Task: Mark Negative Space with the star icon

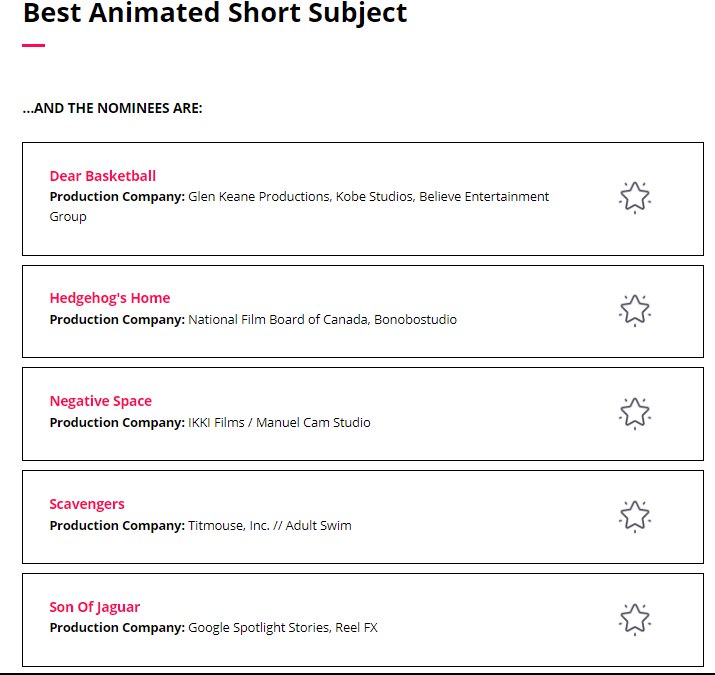Action: click(x=634, y=413)
